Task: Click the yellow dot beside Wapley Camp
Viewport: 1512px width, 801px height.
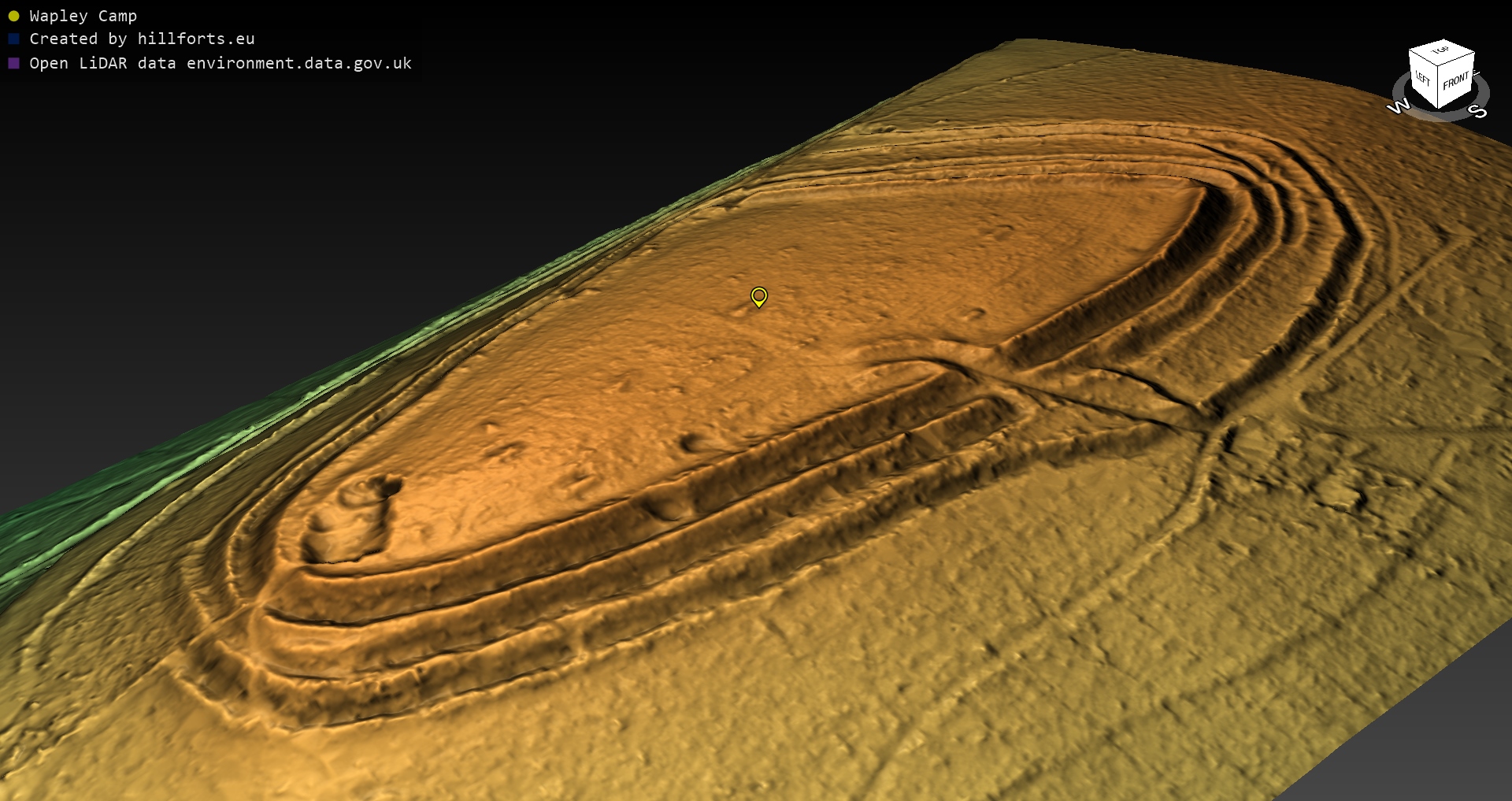Action: (x=13, y=16)
